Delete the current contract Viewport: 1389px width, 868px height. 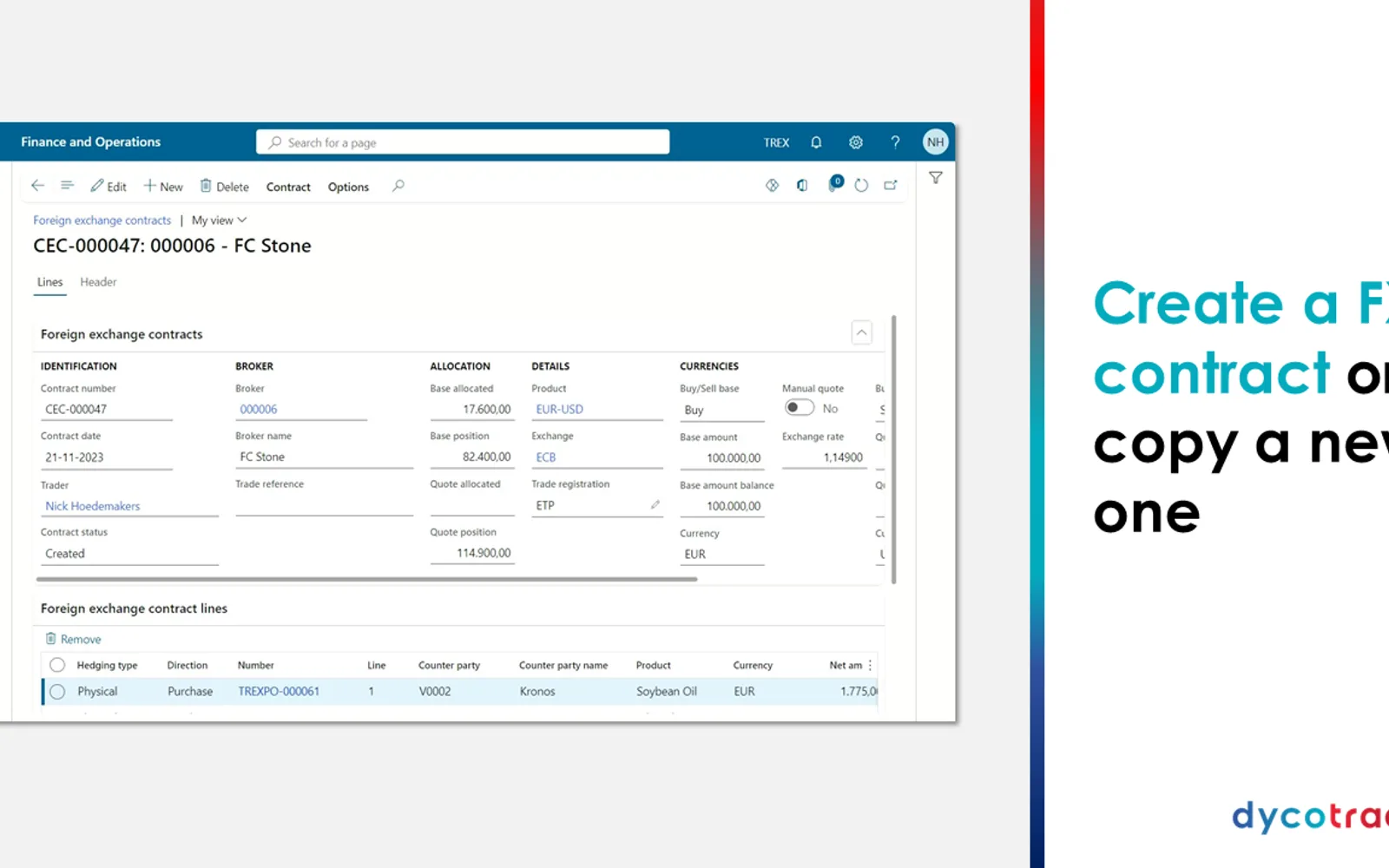point(225,186)
